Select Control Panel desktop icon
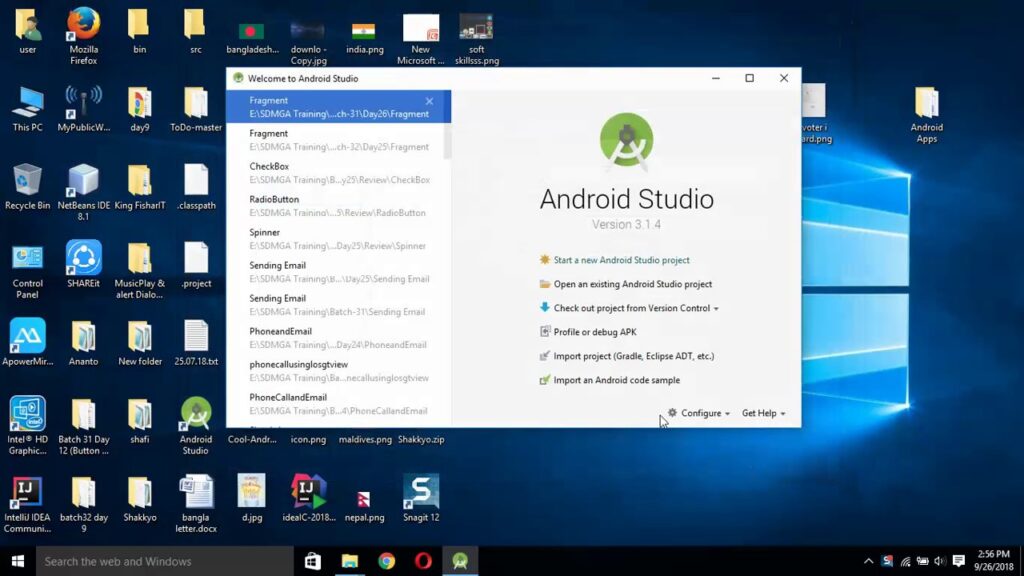The width and height of the screenshot is (1024, 576). 27,271
